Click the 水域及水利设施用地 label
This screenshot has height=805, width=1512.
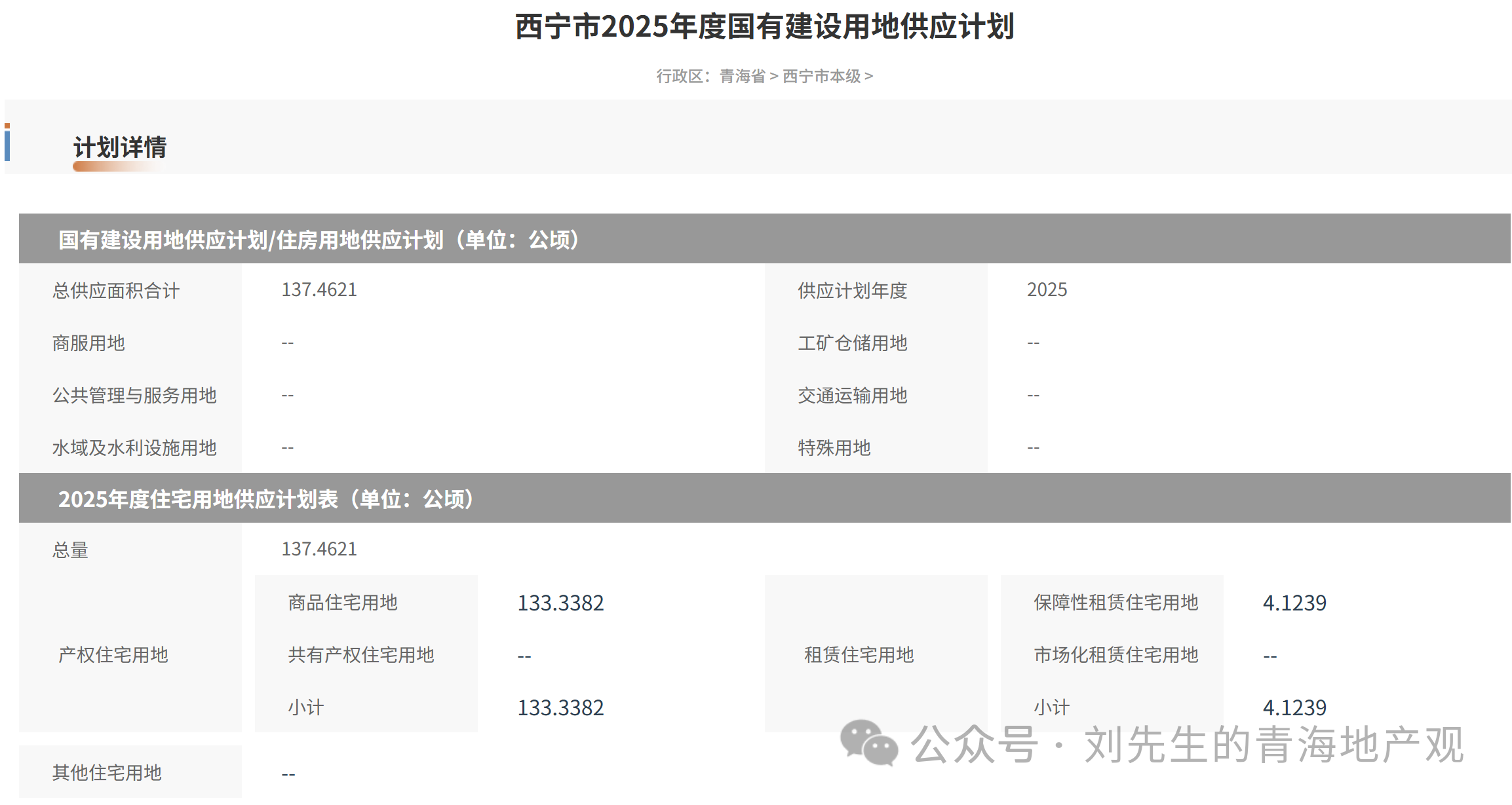(134, 447)
